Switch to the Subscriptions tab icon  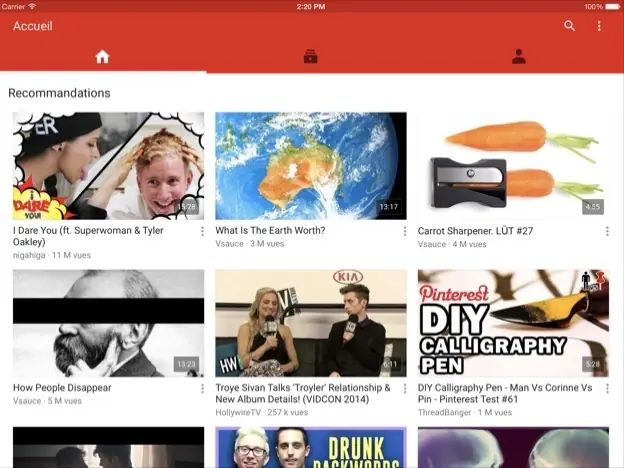click(310, 57)
